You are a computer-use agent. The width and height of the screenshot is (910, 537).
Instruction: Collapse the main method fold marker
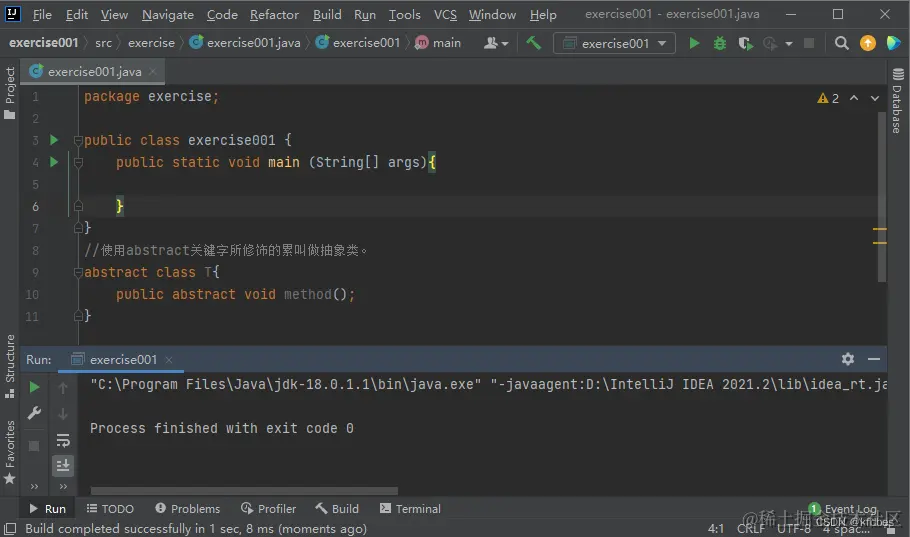pos(78,163)
